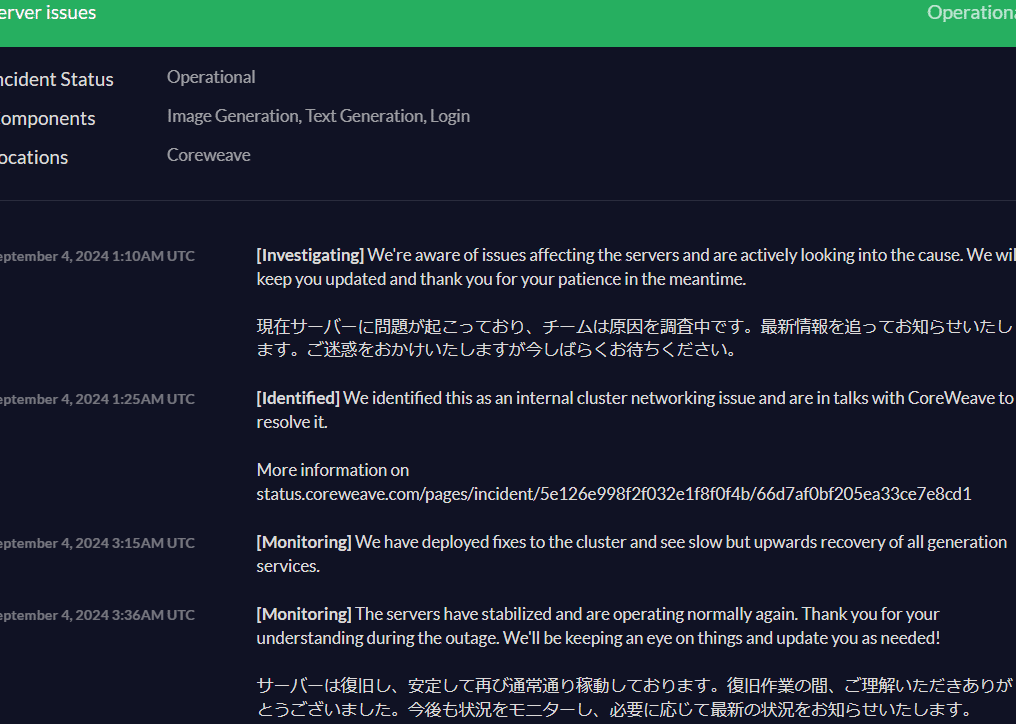Click the [Identified] status tag
This screenshot has height=724, width=1016.
298,398
